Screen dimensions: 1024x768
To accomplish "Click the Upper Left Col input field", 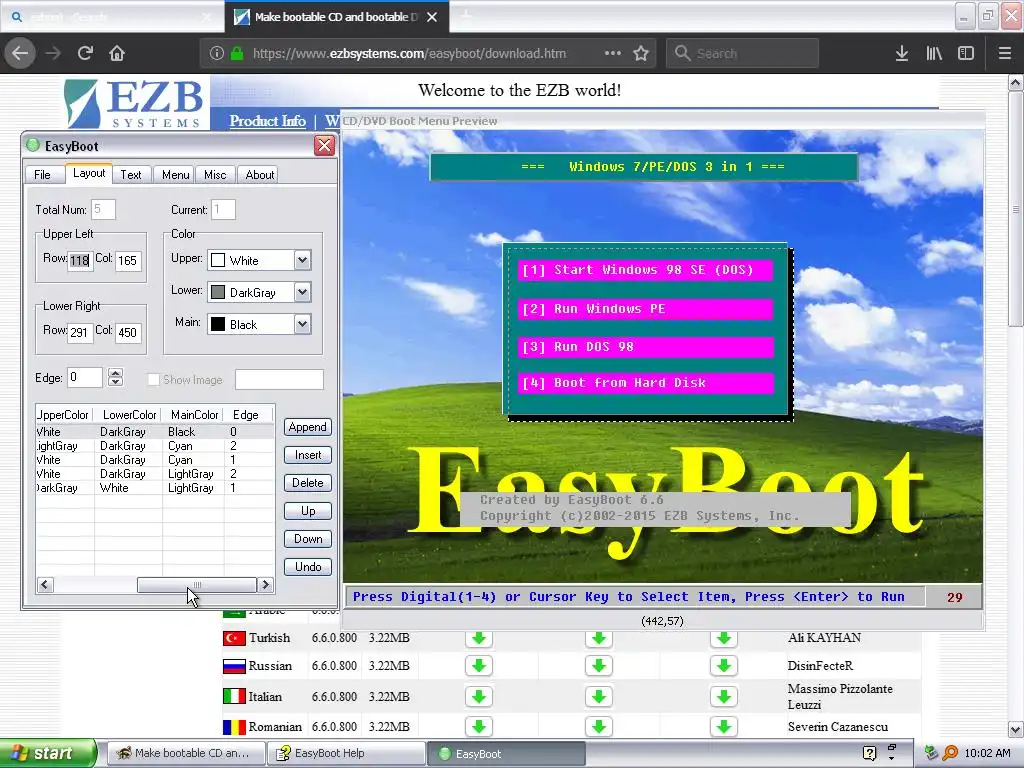I will coord(128,261).
